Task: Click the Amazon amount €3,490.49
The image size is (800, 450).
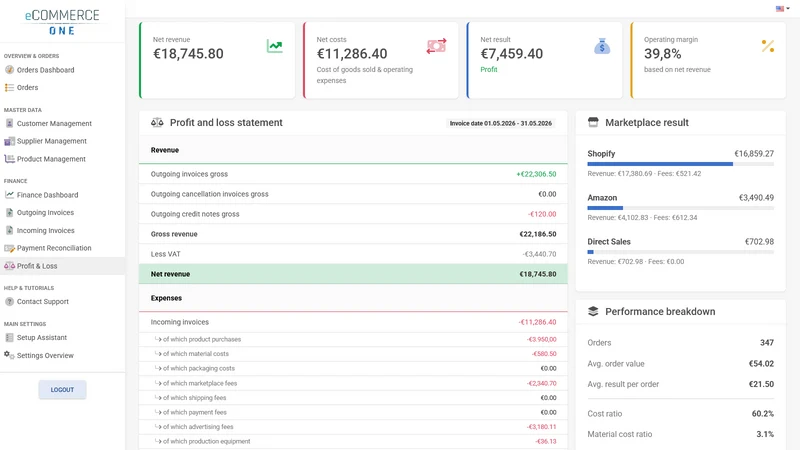Action: point(756,197)
